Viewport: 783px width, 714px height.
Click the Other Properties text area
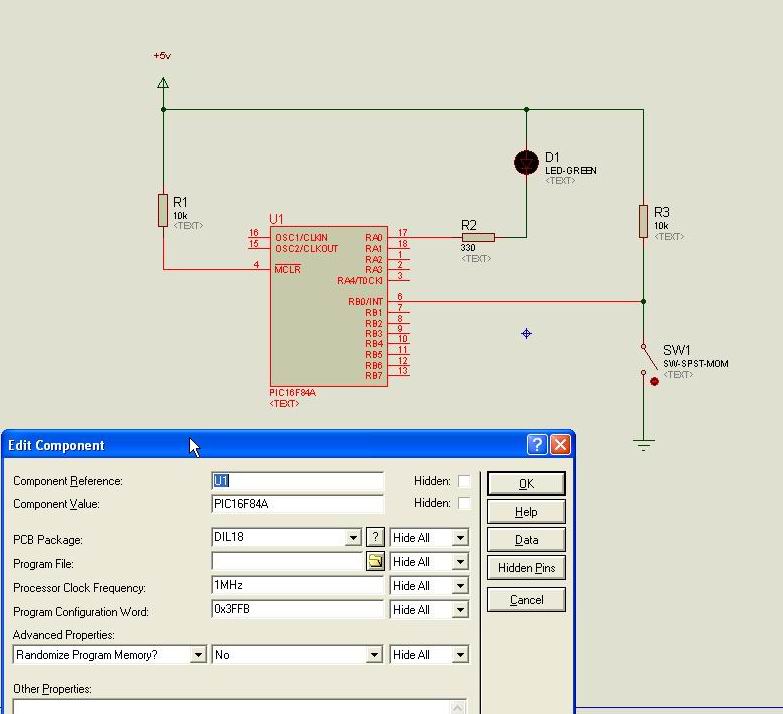(231, 707)
